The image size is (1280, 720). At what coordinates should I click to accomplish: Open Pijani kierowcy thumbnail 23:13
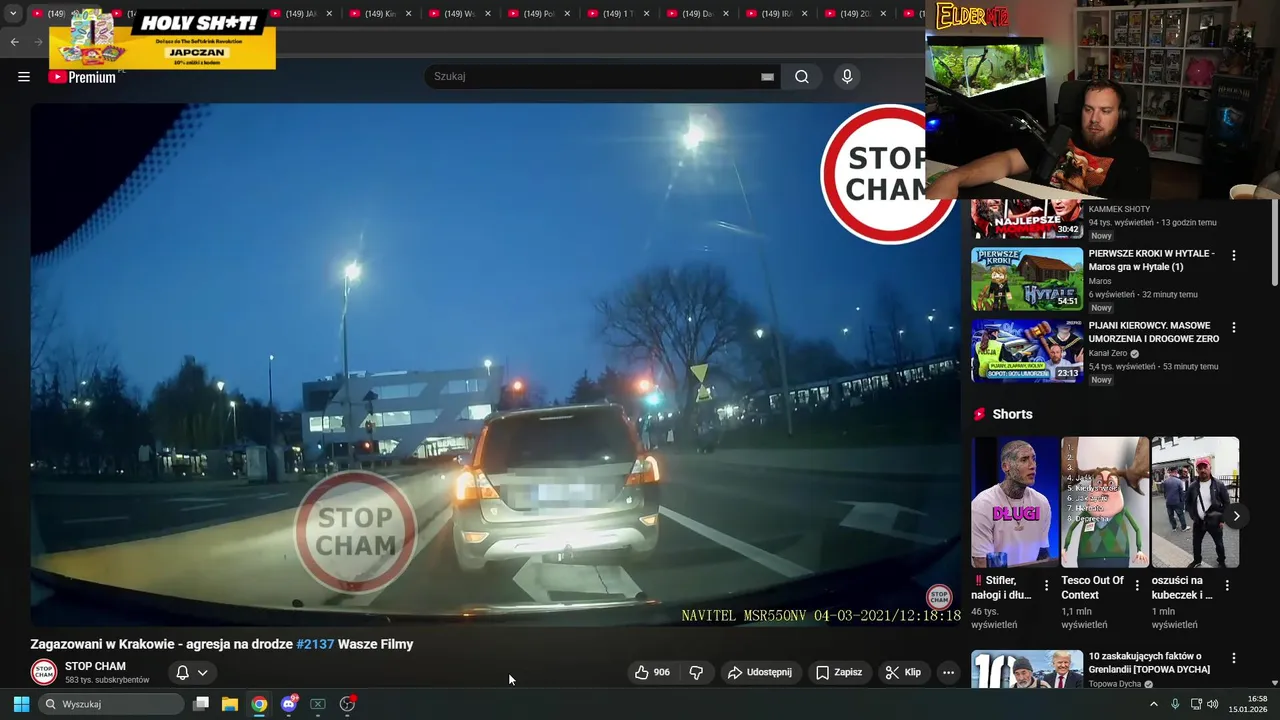click(x=1027, y=351)
